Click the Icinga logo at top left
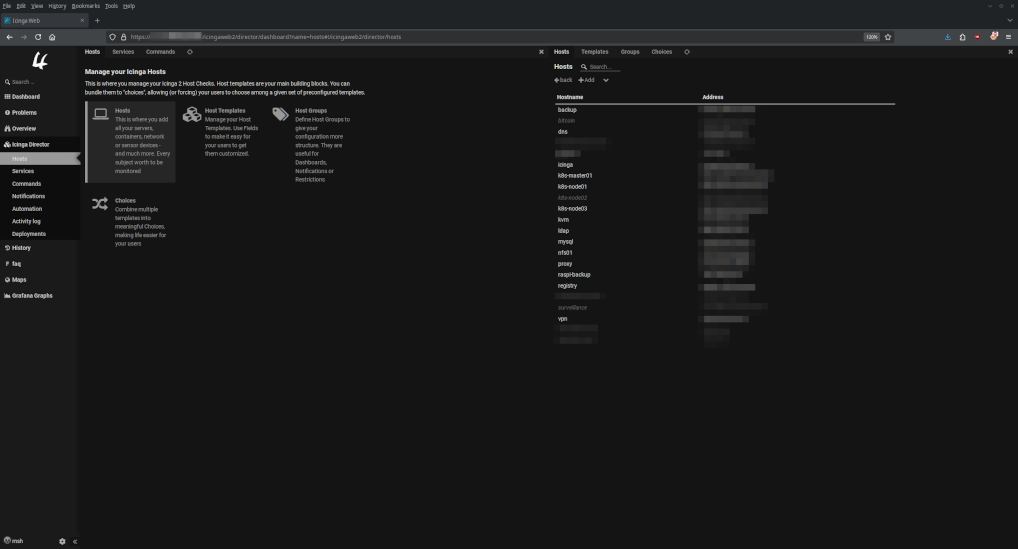 [x=40, y=61]
